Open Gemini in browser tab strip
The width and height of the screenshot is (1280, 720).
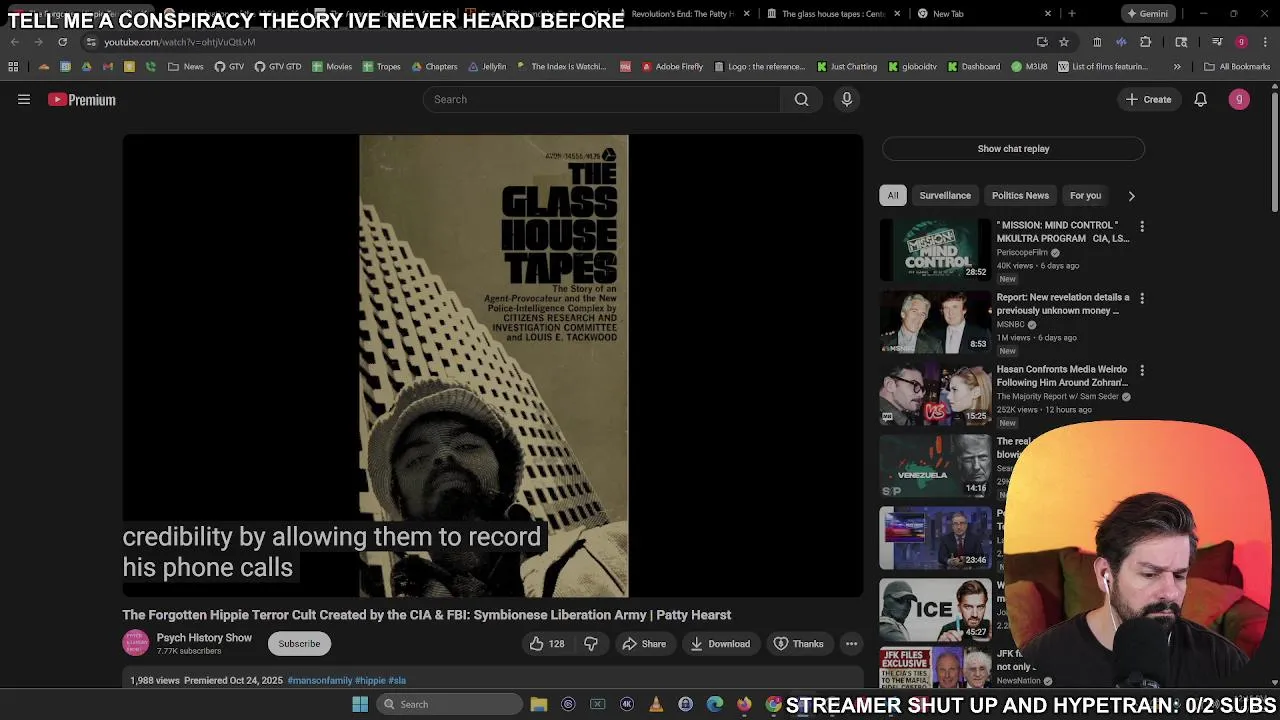1146,14
